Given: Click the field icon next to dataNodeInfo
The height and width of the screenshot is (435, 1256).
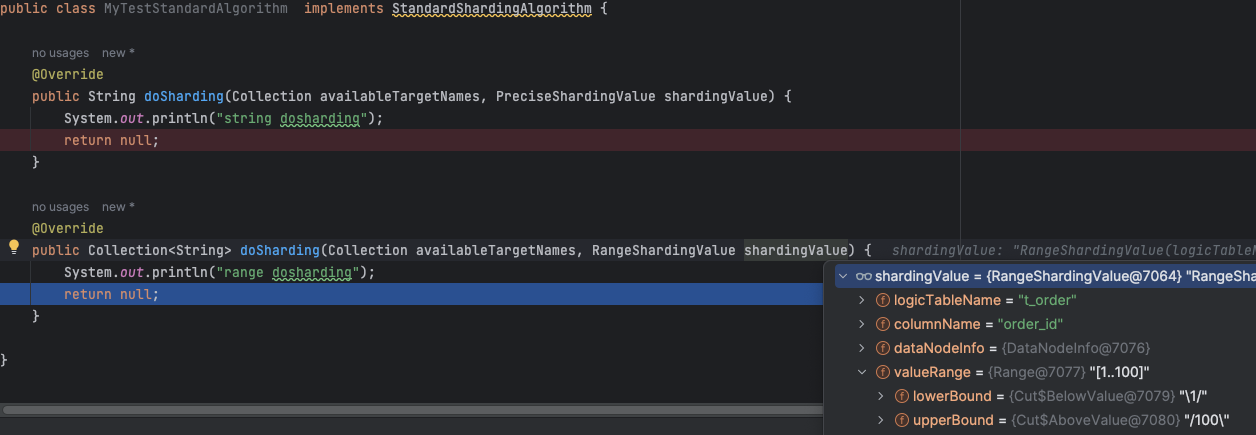Looking at the screenshot, I should tap(883, 348).
